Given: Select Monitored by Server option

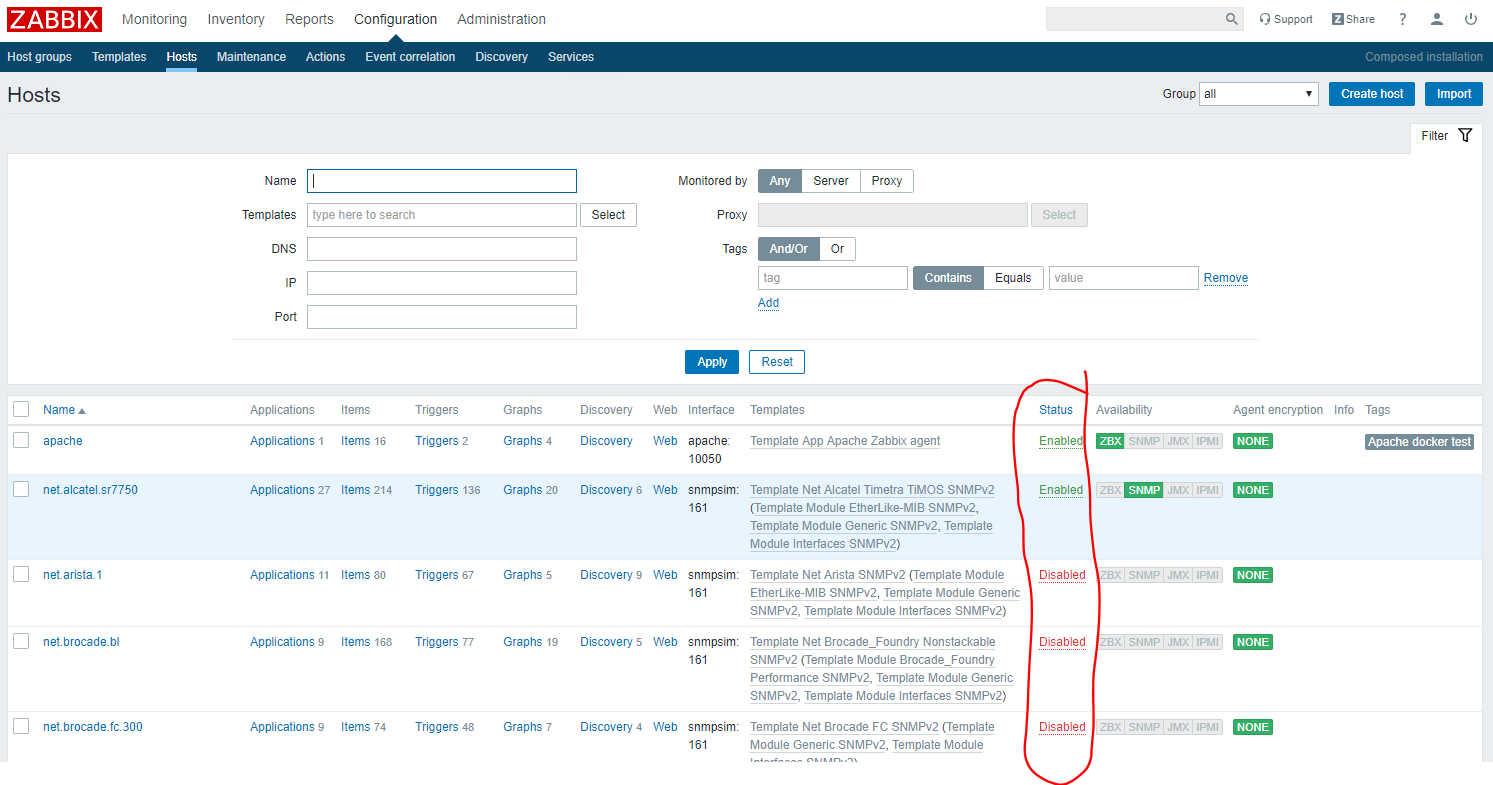Looking at the screenshot, I should (x=831, y=181).
